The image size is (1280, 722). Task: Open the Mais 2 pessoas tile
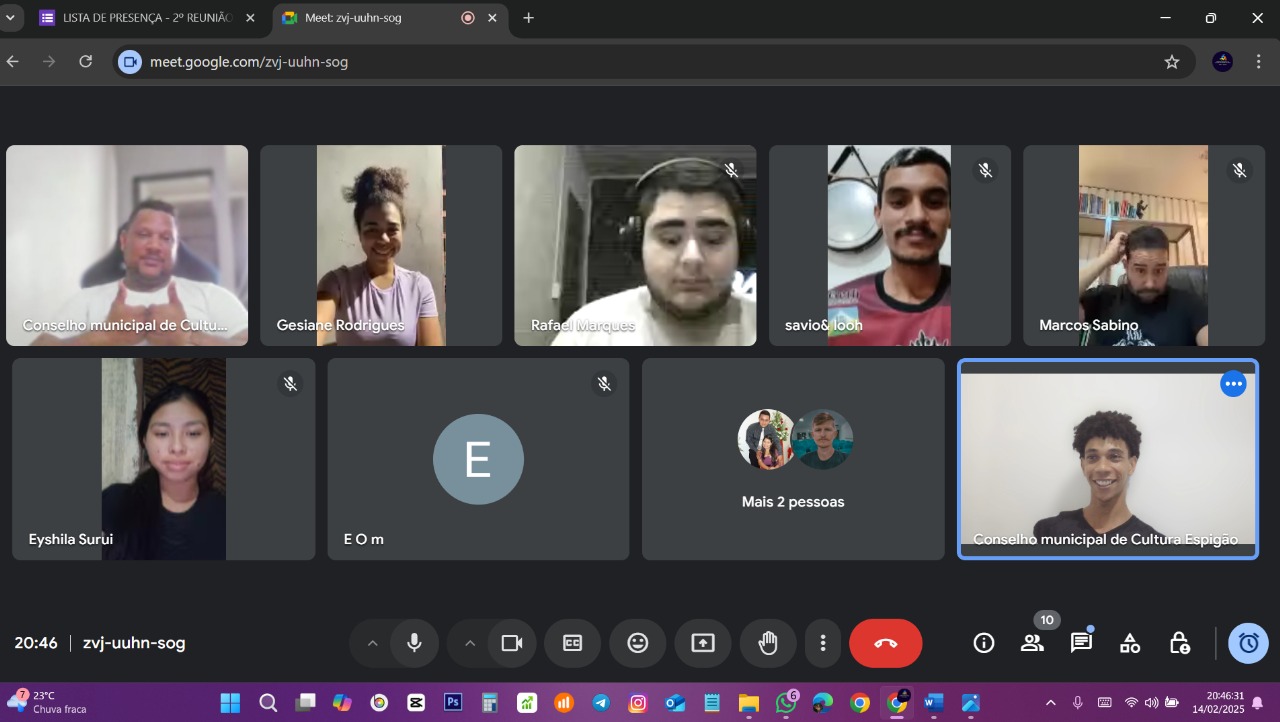(x=793, y=459)
